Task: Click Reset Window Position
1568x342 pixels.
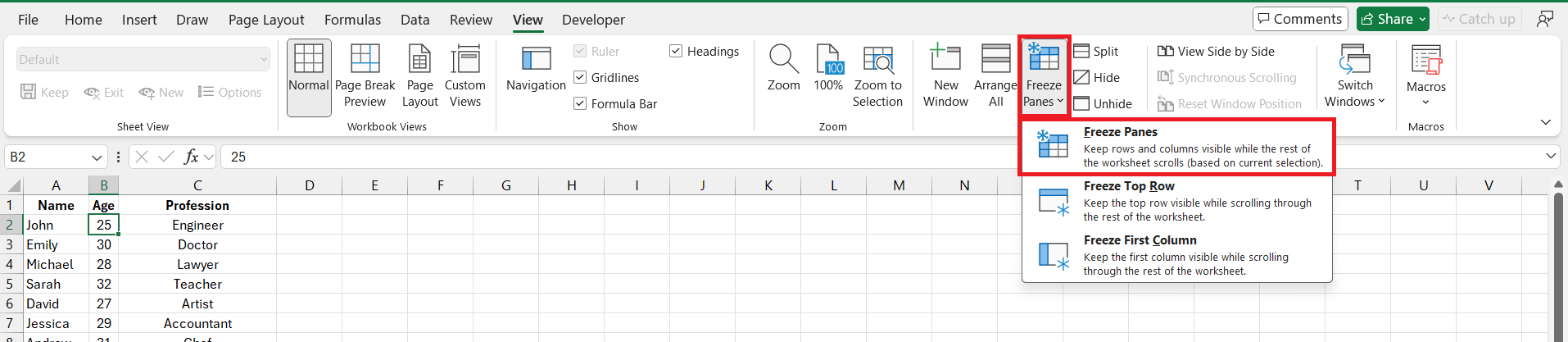Action: coord(1229,104)
